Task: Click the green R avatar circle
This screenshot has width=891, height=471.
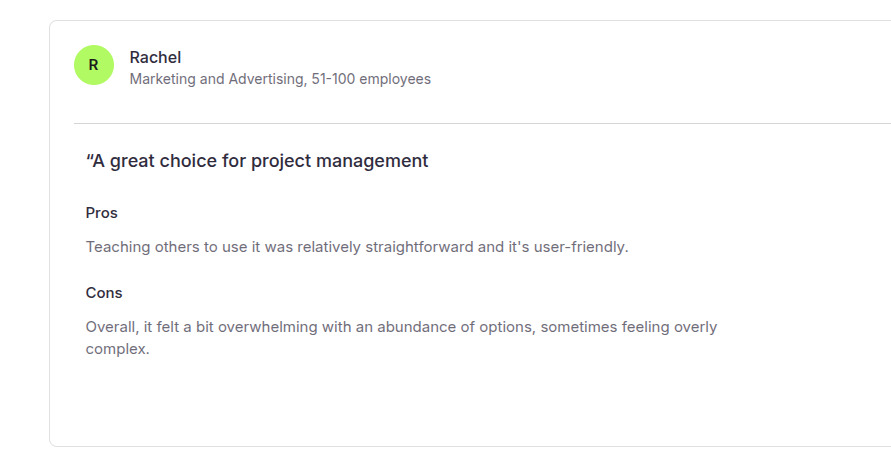Action: tap(93, 65)
